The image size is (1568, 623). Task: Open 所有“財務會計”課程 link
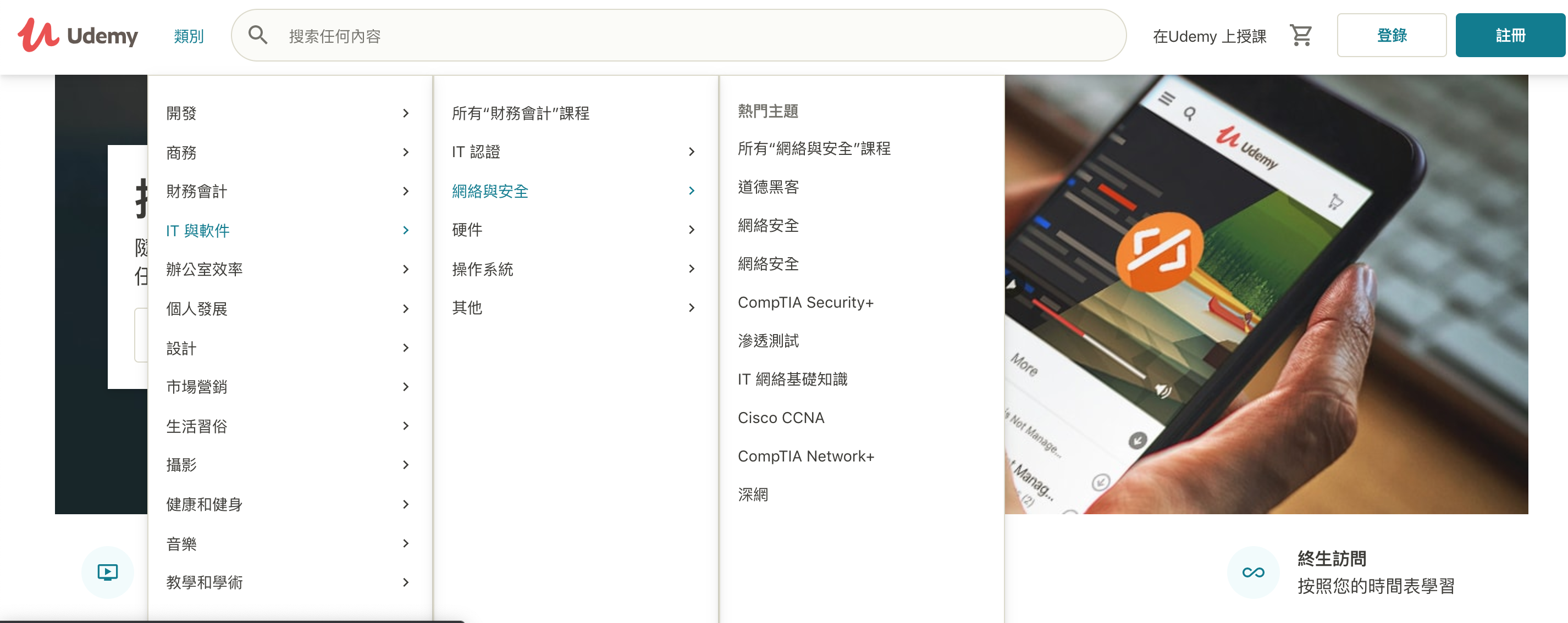(x=521, y=113)
